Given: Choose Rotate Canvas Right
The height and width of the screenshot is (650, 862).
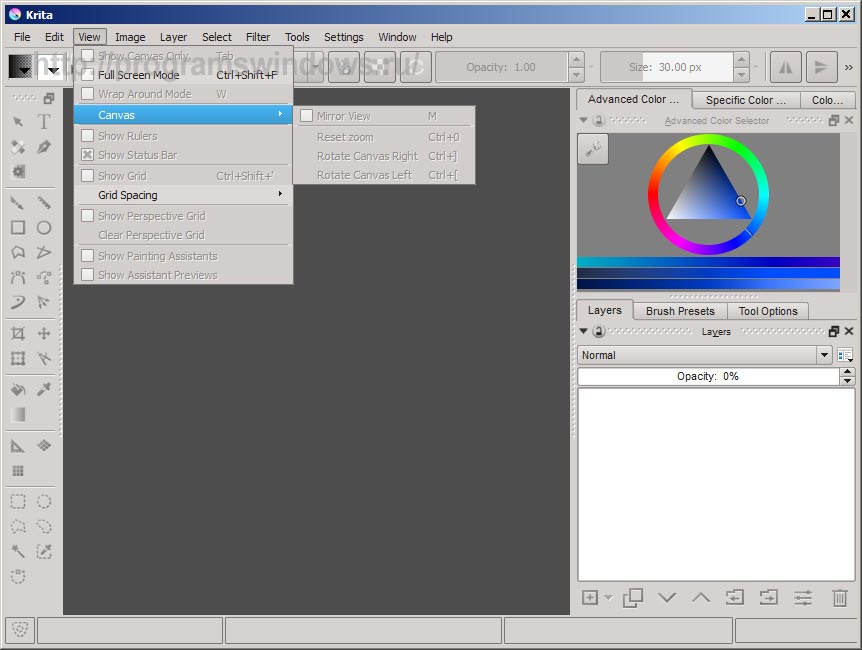Looking at the screenshot, I should point(385,156).
